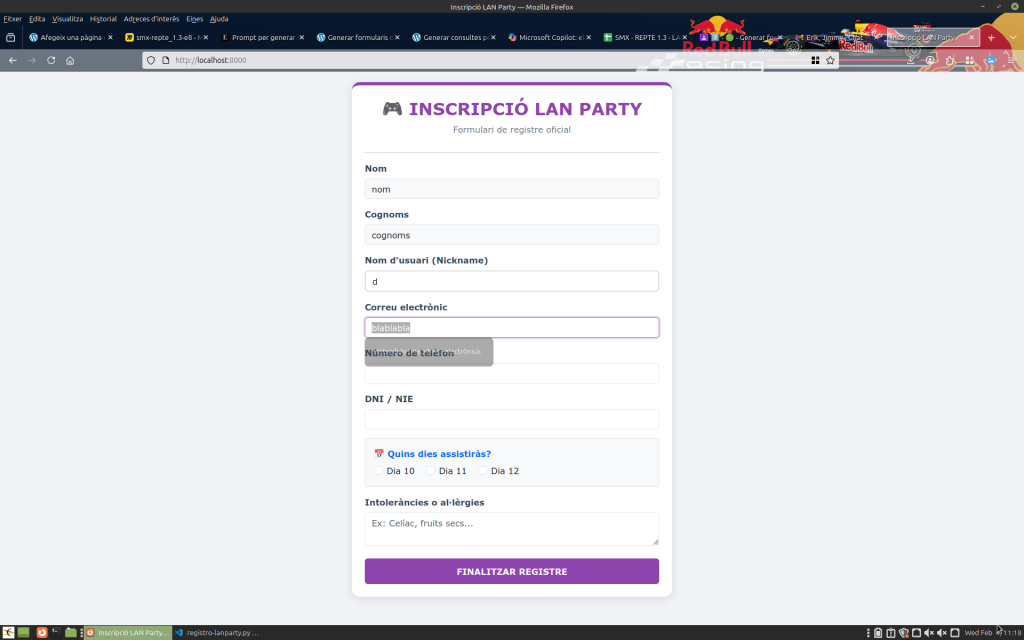Click the DNI / NIE input field
The image size is (1024, 640).
tap(511, 419)
